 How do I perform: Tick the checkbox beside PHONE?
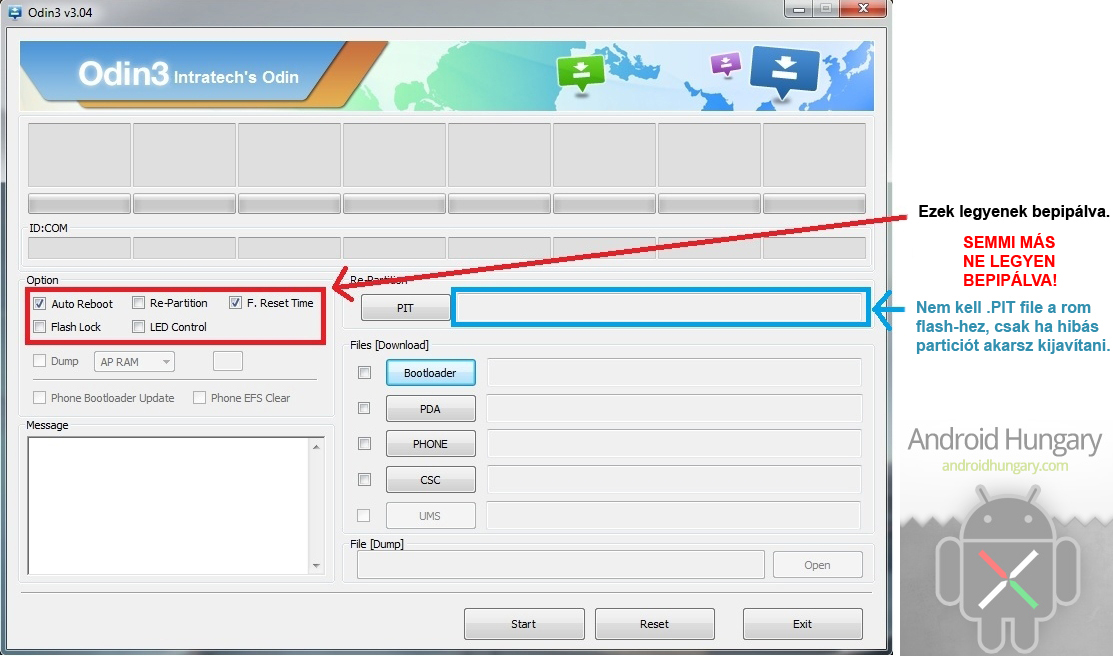point(364,444)
